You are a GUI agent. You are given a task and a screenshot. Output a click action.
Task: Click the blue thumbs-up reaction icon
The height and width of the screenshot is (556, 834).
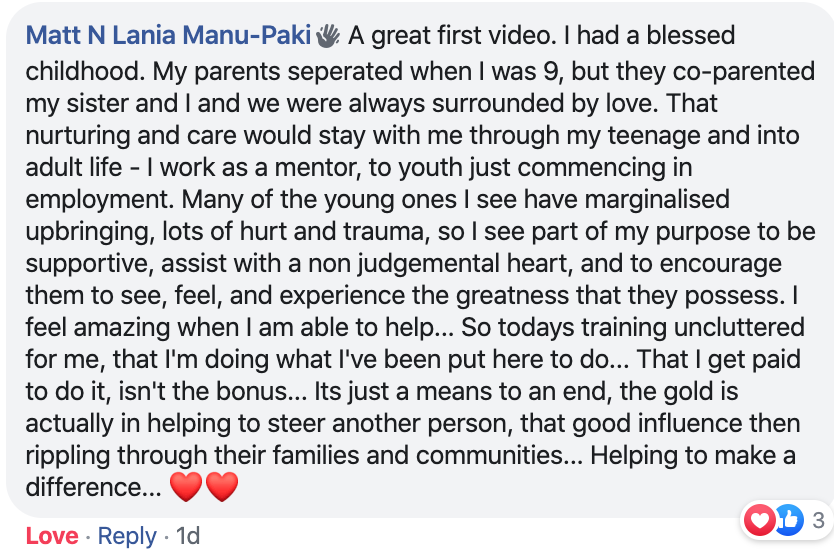[x=788, y=519]
